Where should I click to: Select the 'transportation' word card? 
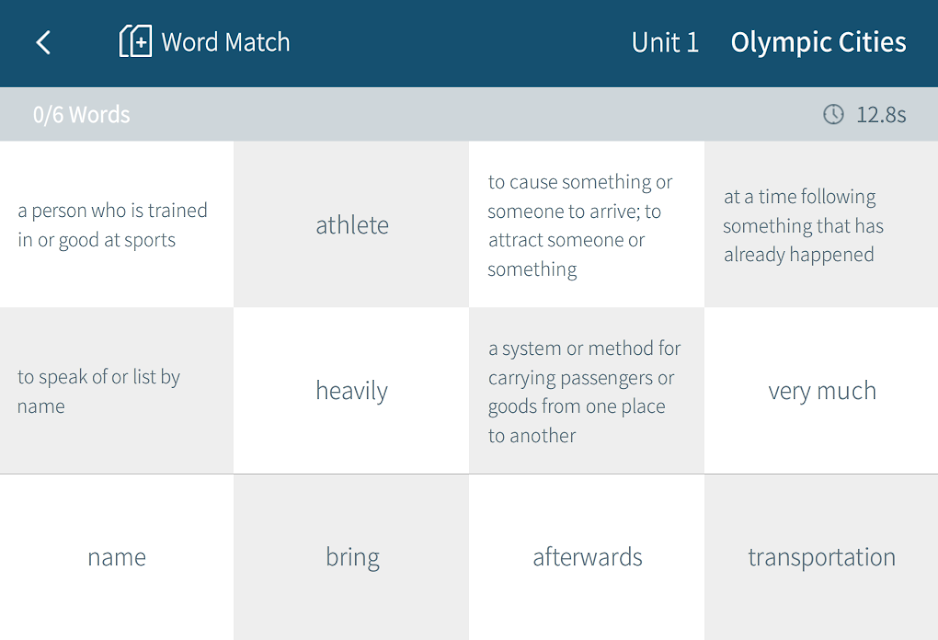[821, 557]
